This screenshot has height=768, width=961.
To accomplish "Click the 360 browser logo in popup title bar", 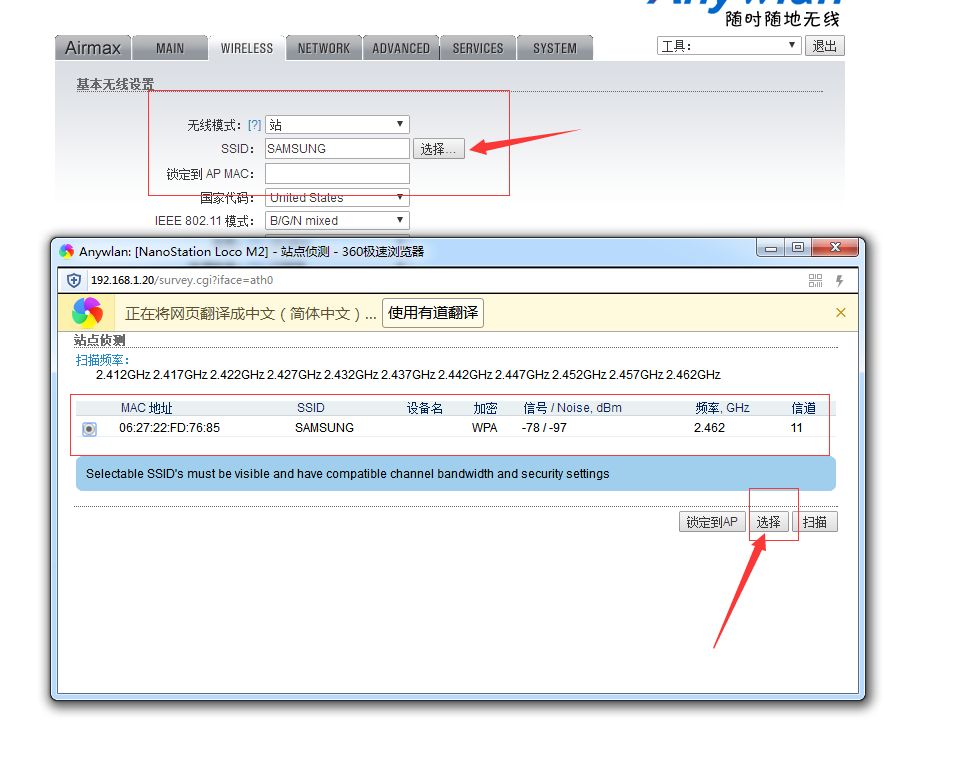I will coord(66,251).
